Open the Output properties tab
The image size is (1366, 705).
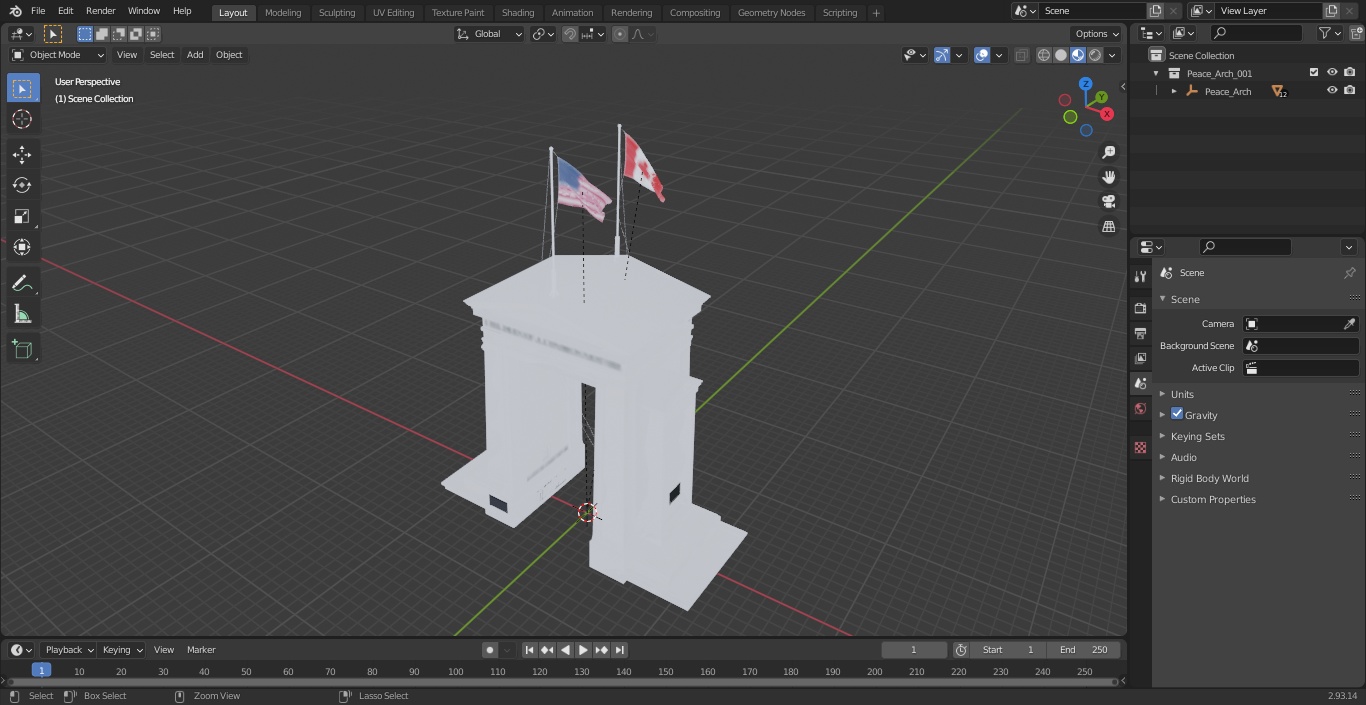tap(1140, 333)
